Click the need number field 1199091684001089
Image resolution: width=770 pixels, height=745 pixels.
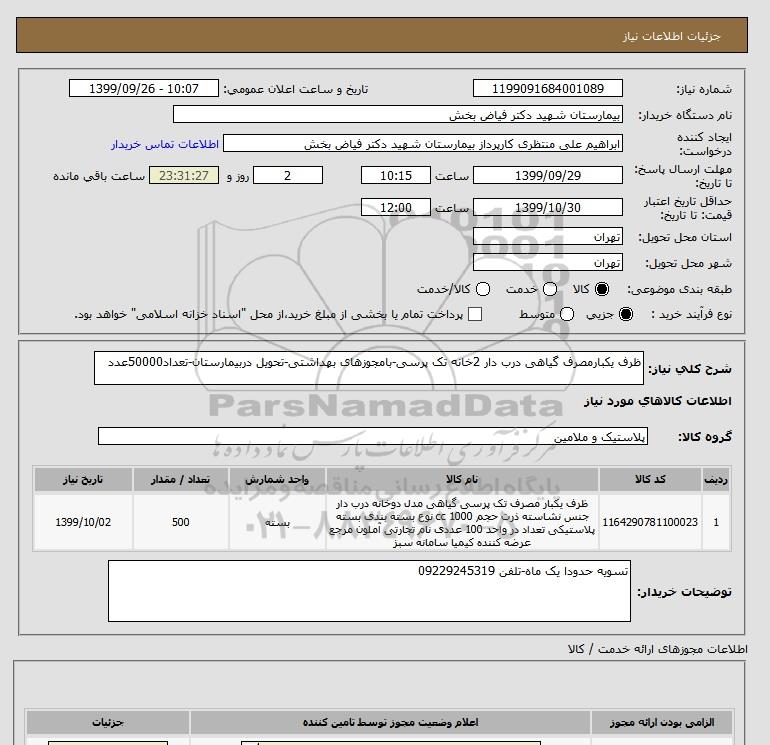[548, 89]
